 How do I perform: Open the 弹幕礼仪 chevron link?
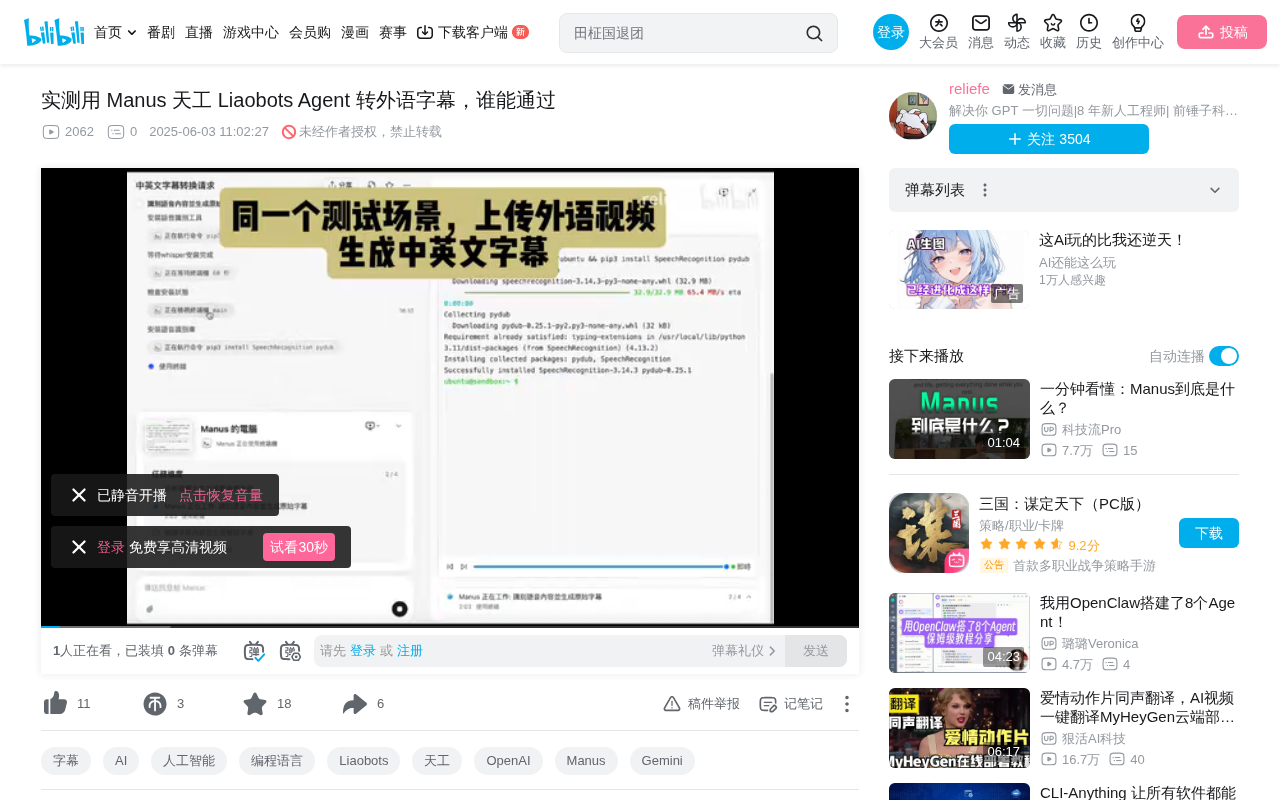(x=744, y=651)
